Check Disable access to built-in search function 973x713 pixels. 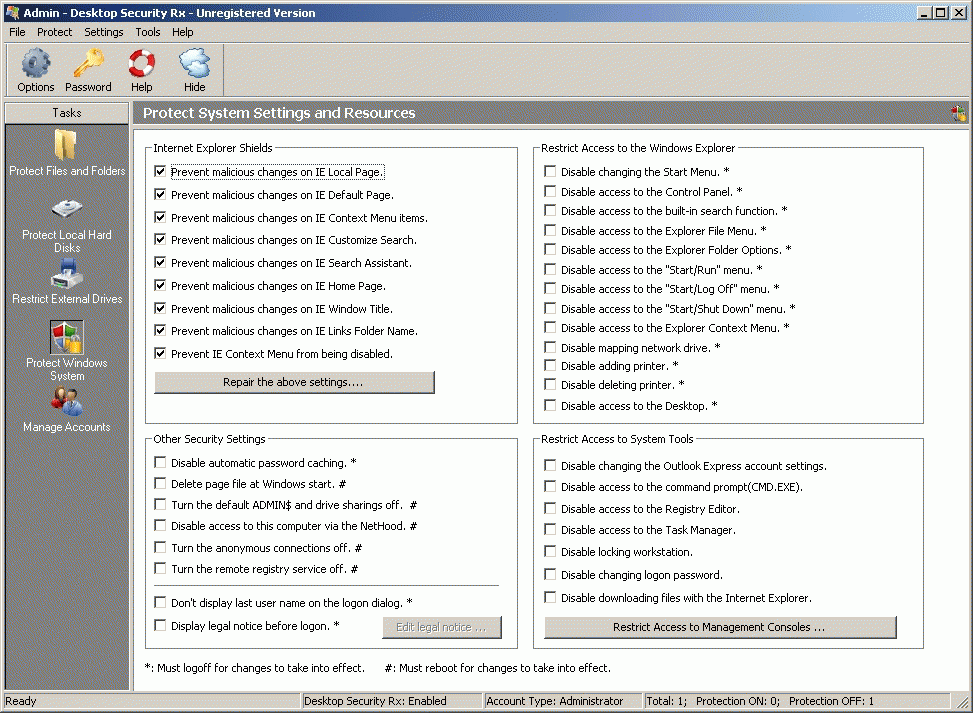pyautogui.click(x=550, y=210)
